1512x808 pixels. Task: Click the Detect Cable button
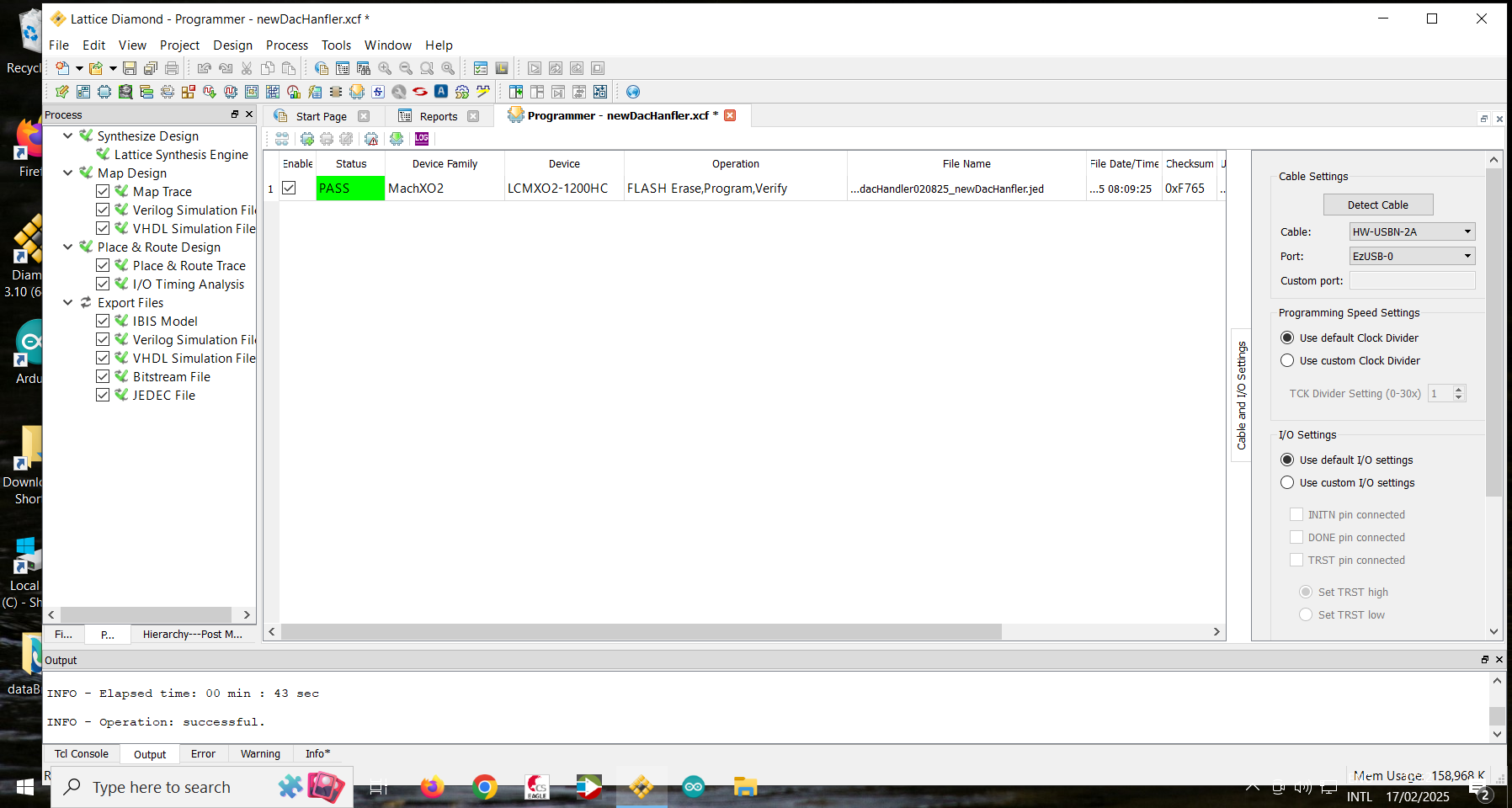pyautogui.click(x=1378, y=205)
